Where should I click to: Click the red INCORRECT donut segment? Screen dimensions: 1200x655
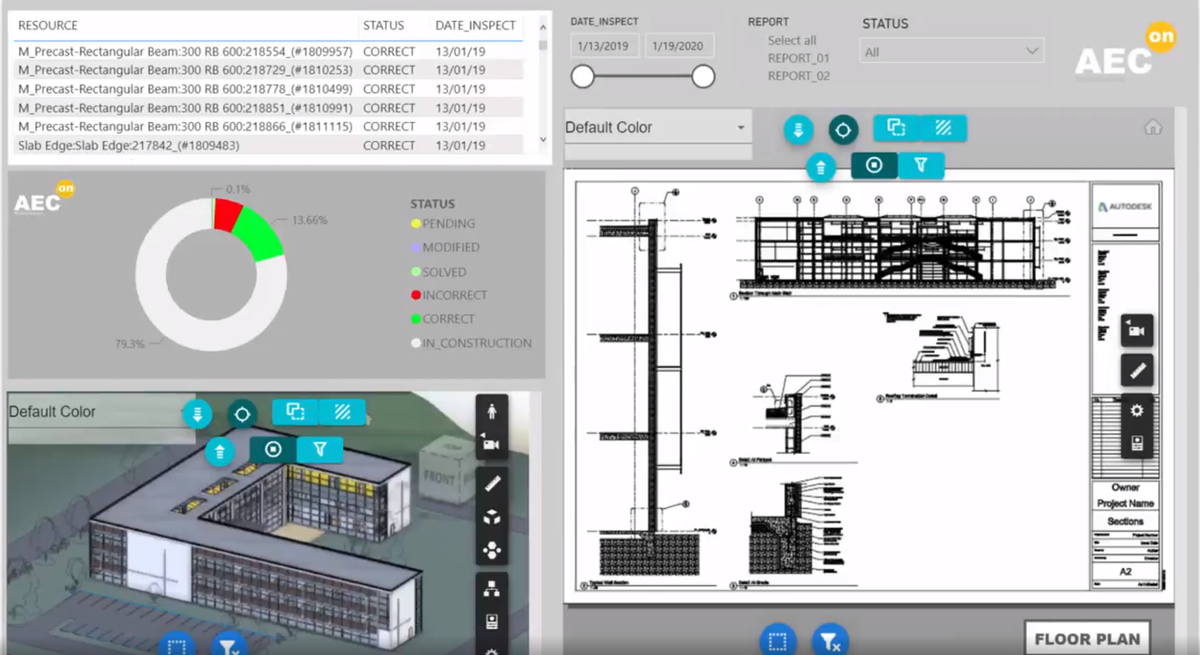[x=228, y=214]
